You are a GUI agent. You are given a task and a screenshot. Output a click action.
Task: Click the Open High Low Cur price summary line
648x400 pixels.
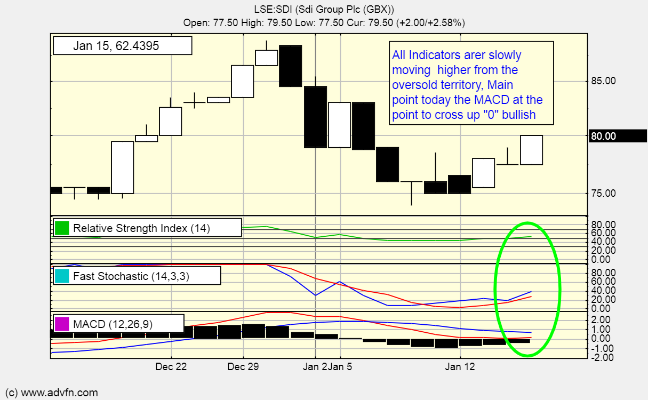[x=324, y=22]
